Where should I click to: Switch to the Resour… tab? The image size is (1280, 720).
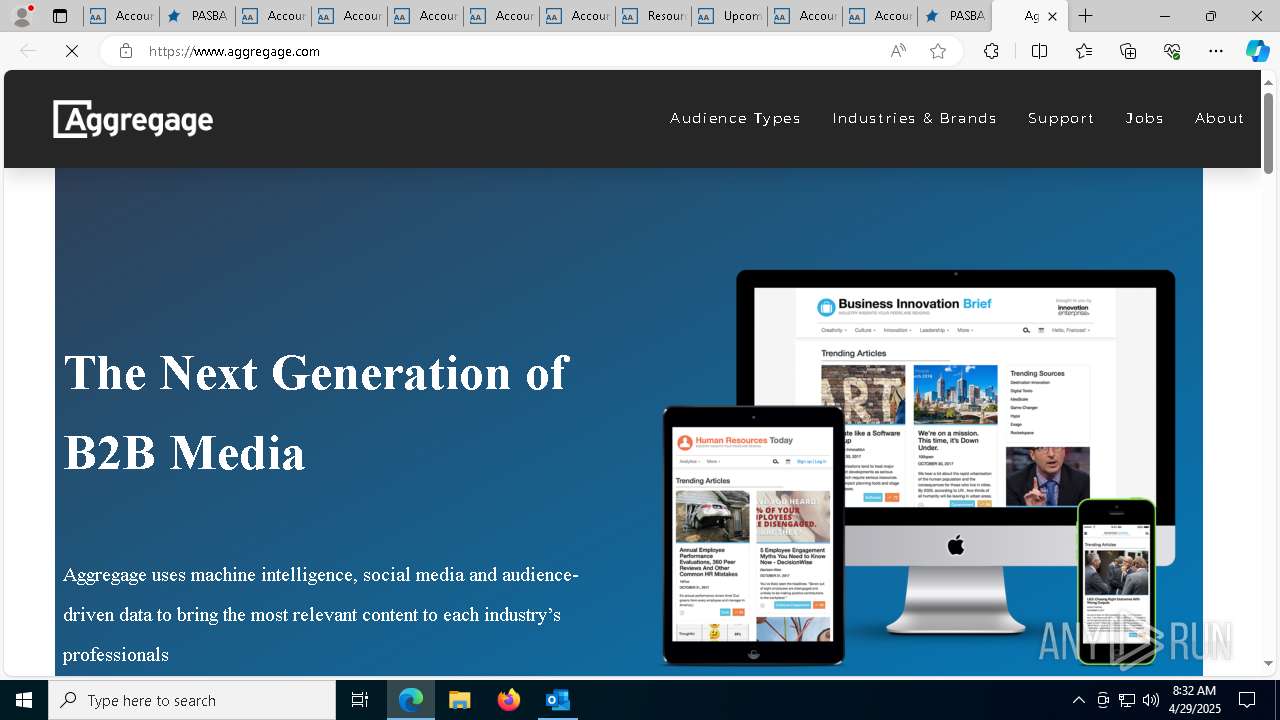pos(654,16)
